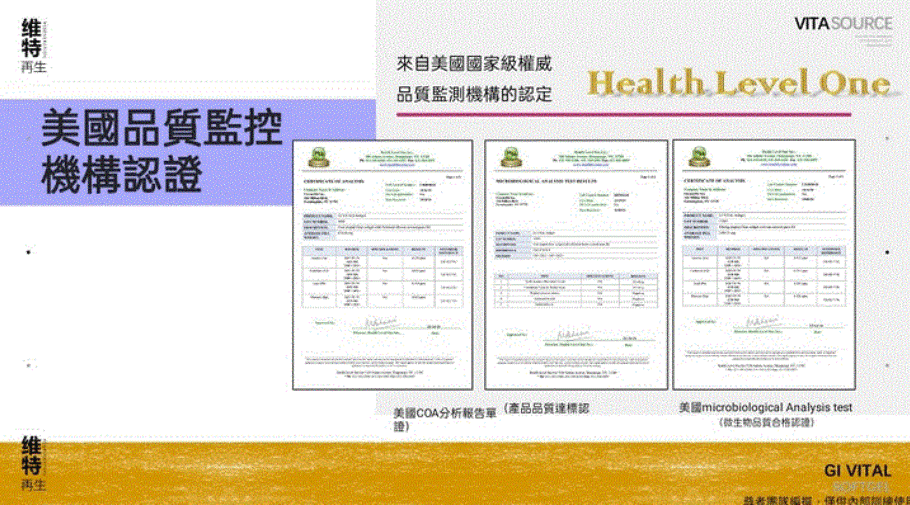Image resolution: width=910 pixels, height=505 pixels.
Task: Open the middle microbiological test results document
Action: 576,265
